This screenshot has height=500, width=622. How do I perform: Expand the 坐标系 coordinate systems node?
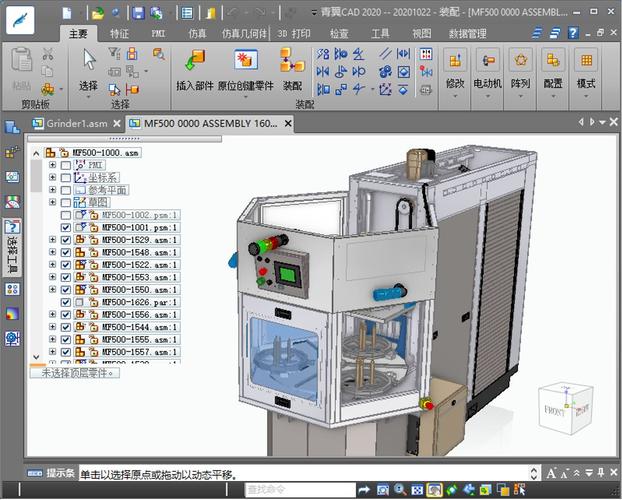point(52,177)
